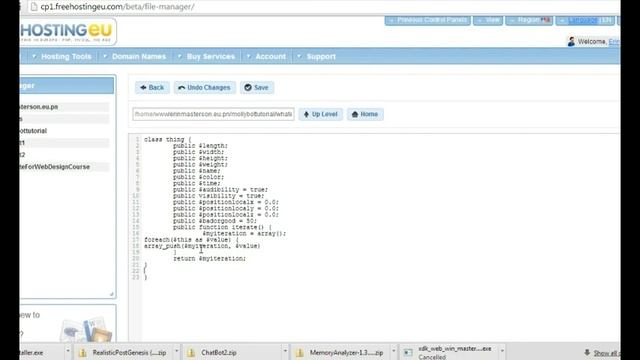Open dropdown arrow next to RealisticPostGenesis zip
The width and height of the screenshot is (640, 360).
(176, 351)
